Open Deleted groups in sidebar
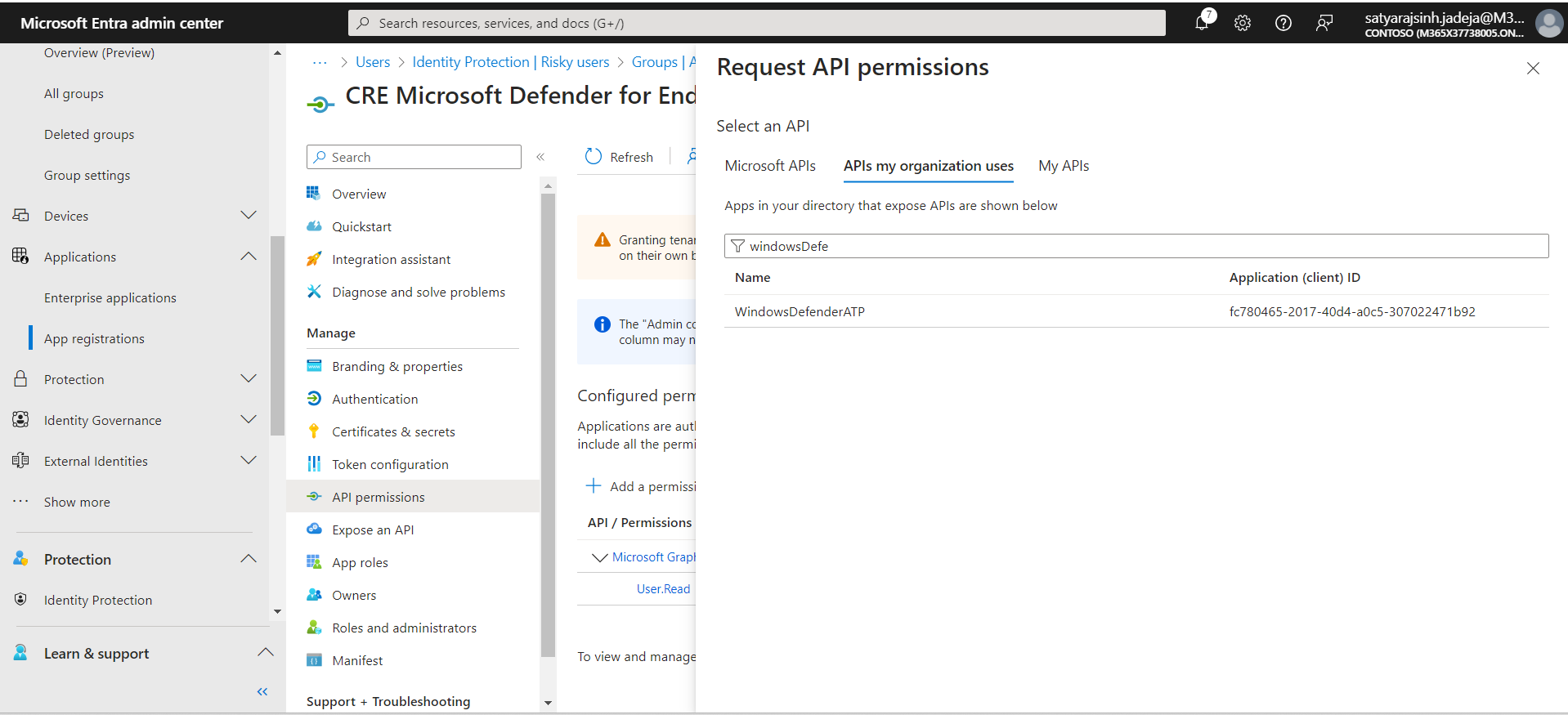The width and height of the screenshot is (1568, 715). tap(89, 134)
